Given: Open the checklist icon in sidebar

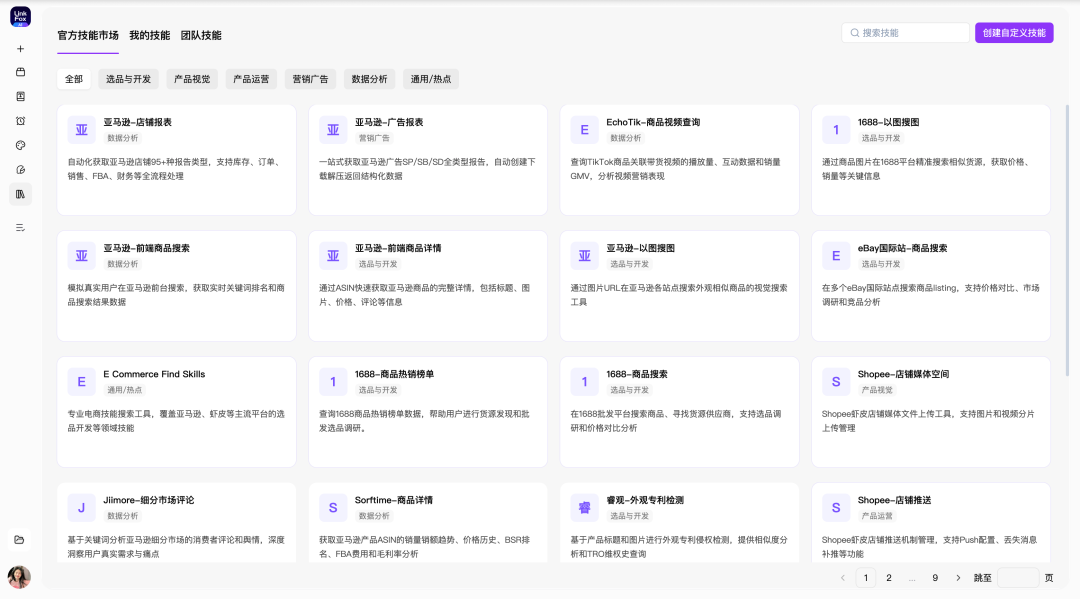Looking at the screenshot, I should pos(21,228).
